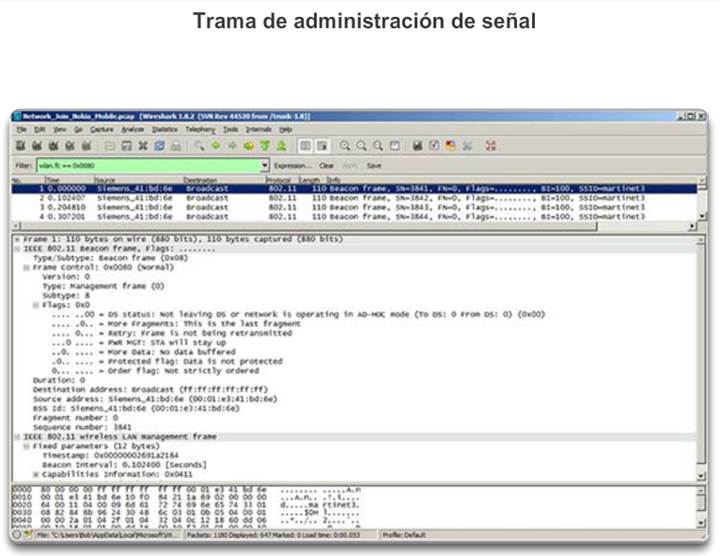Screen dimensions: 720x556
Task: Open help lifebuoy icon
Action: tap(490, 146)
